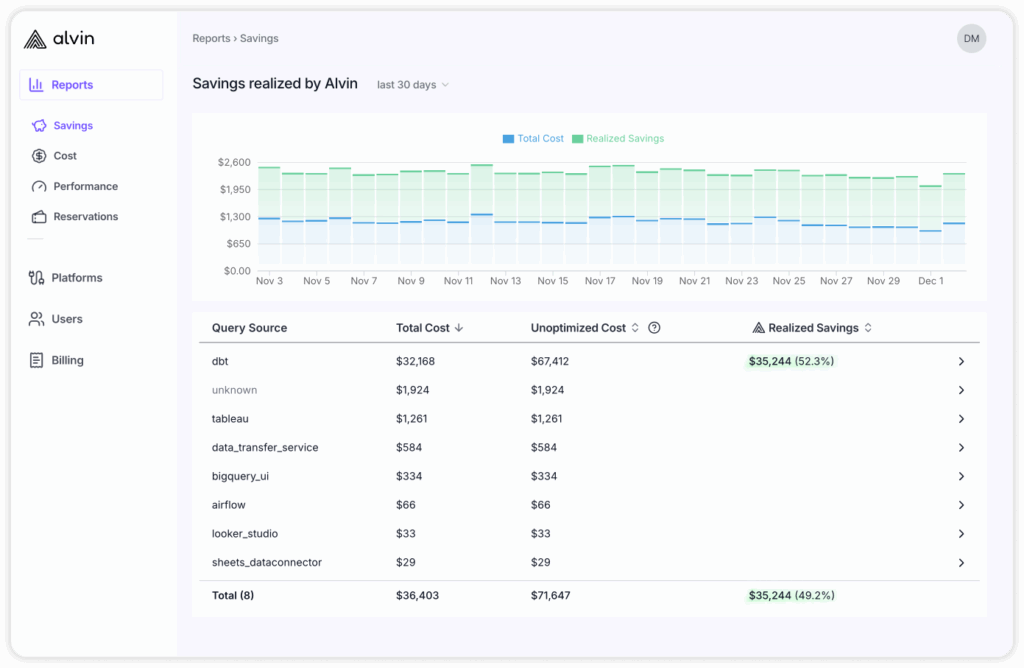Image resolution: width=1024 pixels, height=668 pixels.
Task: Open the DM profile avatar
Action: coord(971,38)
